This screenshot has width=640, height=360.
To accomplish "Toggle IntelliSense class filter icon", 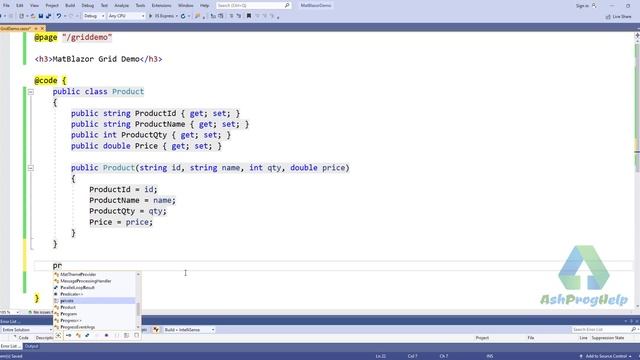I will coord(78,336).
